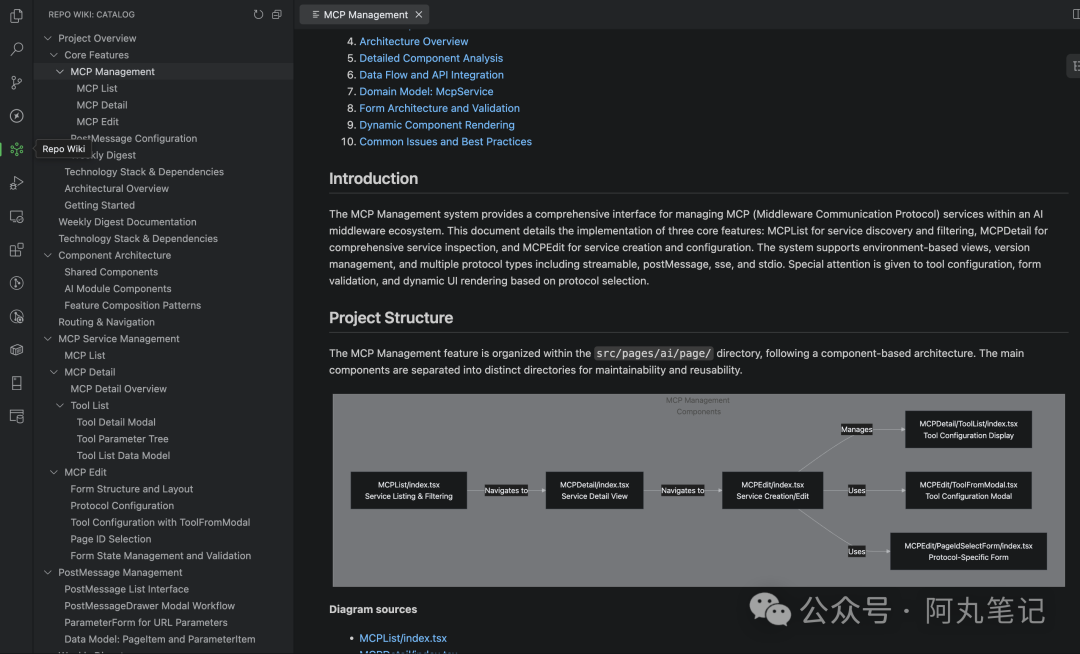Open ParameterForm for URL Parameters
1080x654 pixels.
coord(145,622)
